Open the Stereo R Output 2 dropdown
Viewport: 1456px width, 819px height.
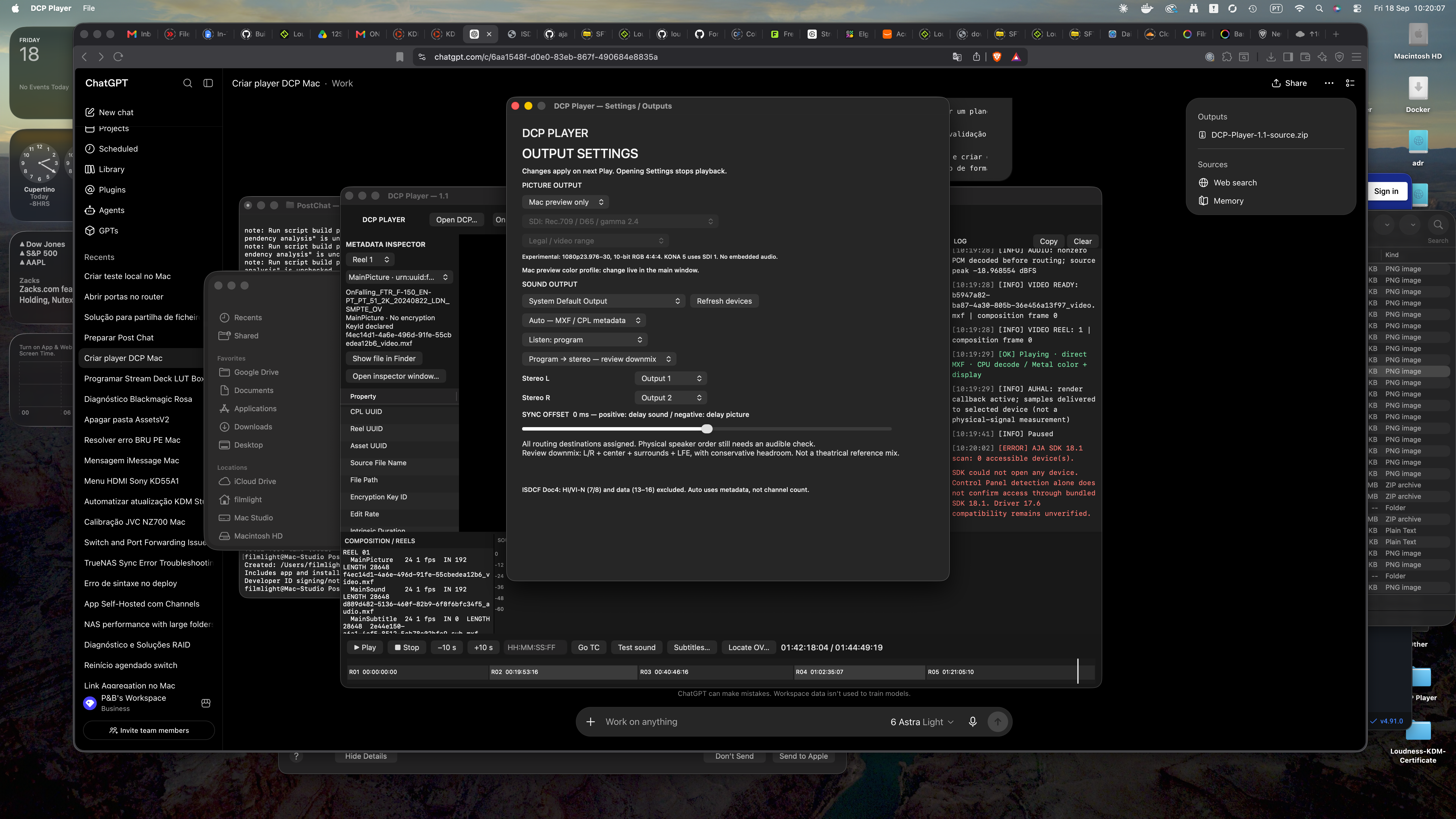tap(671, 397)
